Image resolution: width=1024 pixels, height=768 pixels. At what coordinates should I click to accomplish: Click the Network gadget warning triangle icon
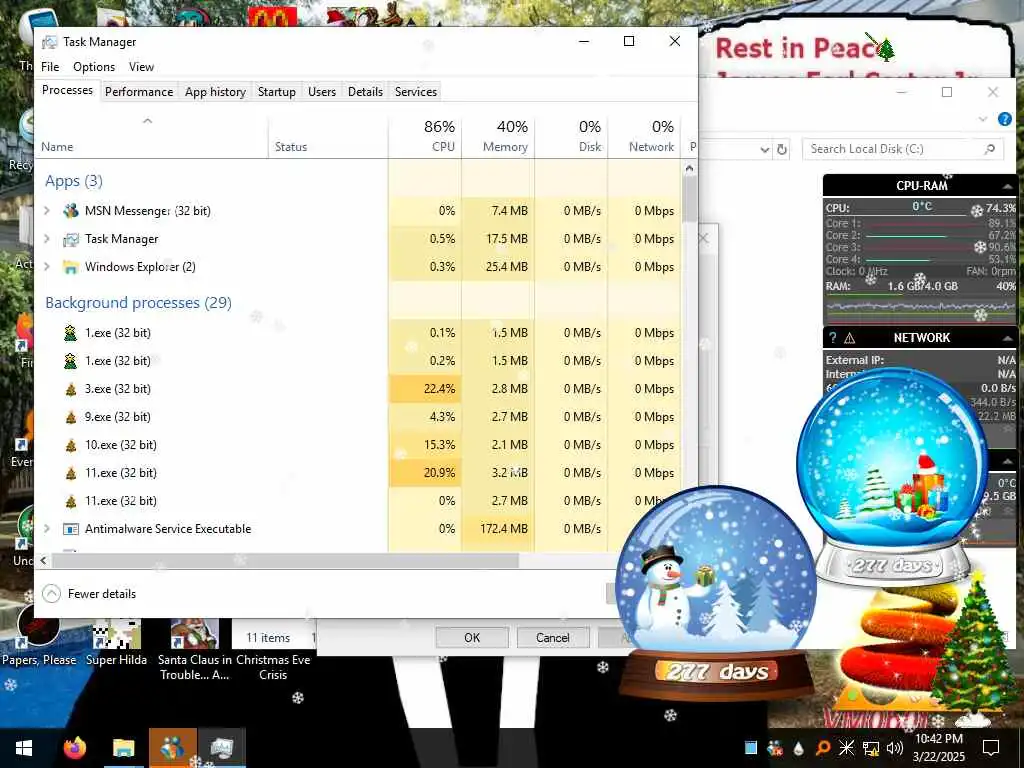point(850,338)
